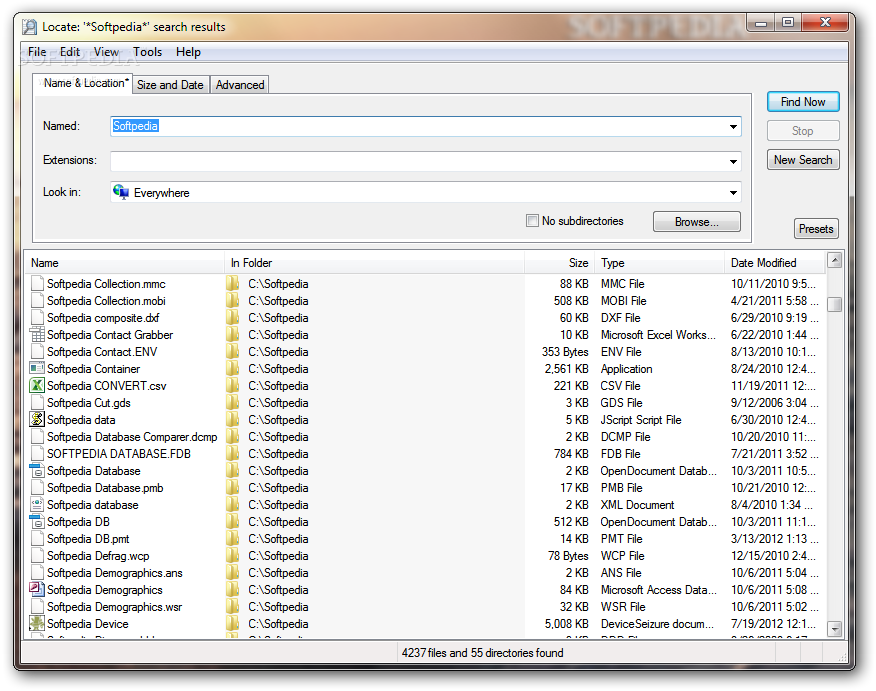The height and width of the screenshot is (691, 876).
Task: Click the Browse... button
Action: (697, 222)
